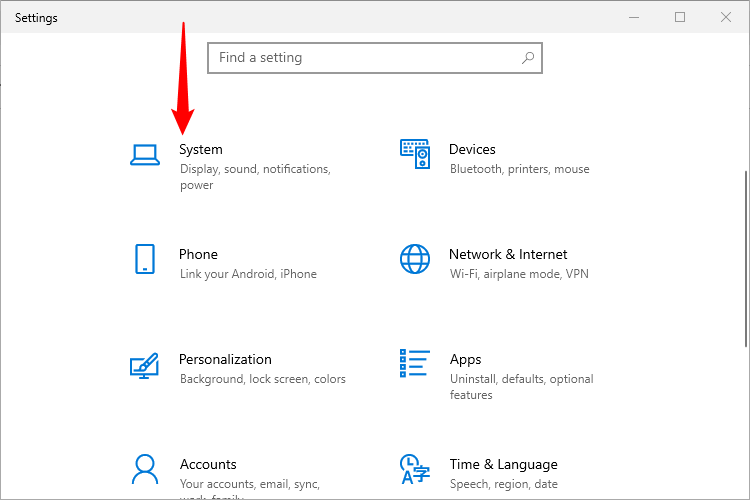Open the System laptop icon

145,155
